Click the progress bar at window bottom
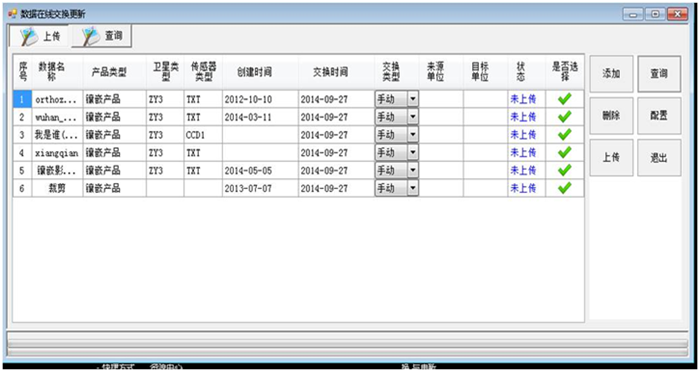Screen dimensions: 700x372 click(x=348, y=343)
